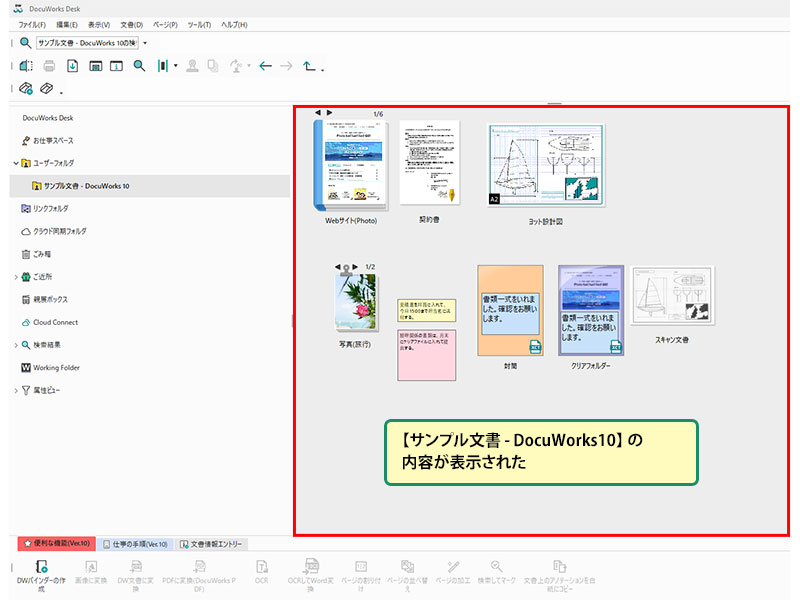Click 検索してマーク button

(x=496, y=572)
